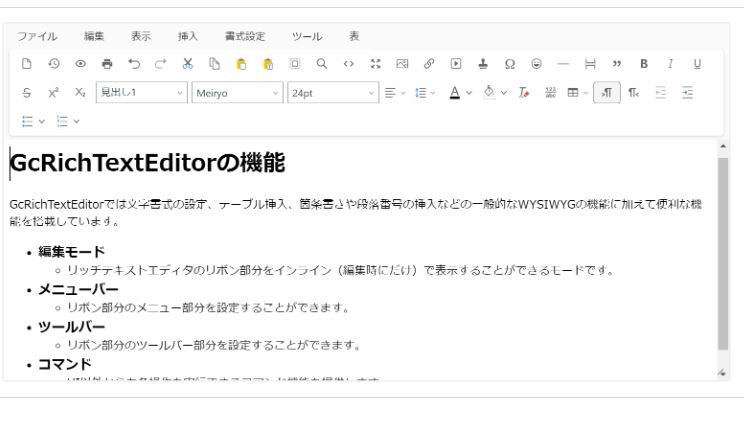Insert media using the play icon
The image size is (744, 423).
456,64
